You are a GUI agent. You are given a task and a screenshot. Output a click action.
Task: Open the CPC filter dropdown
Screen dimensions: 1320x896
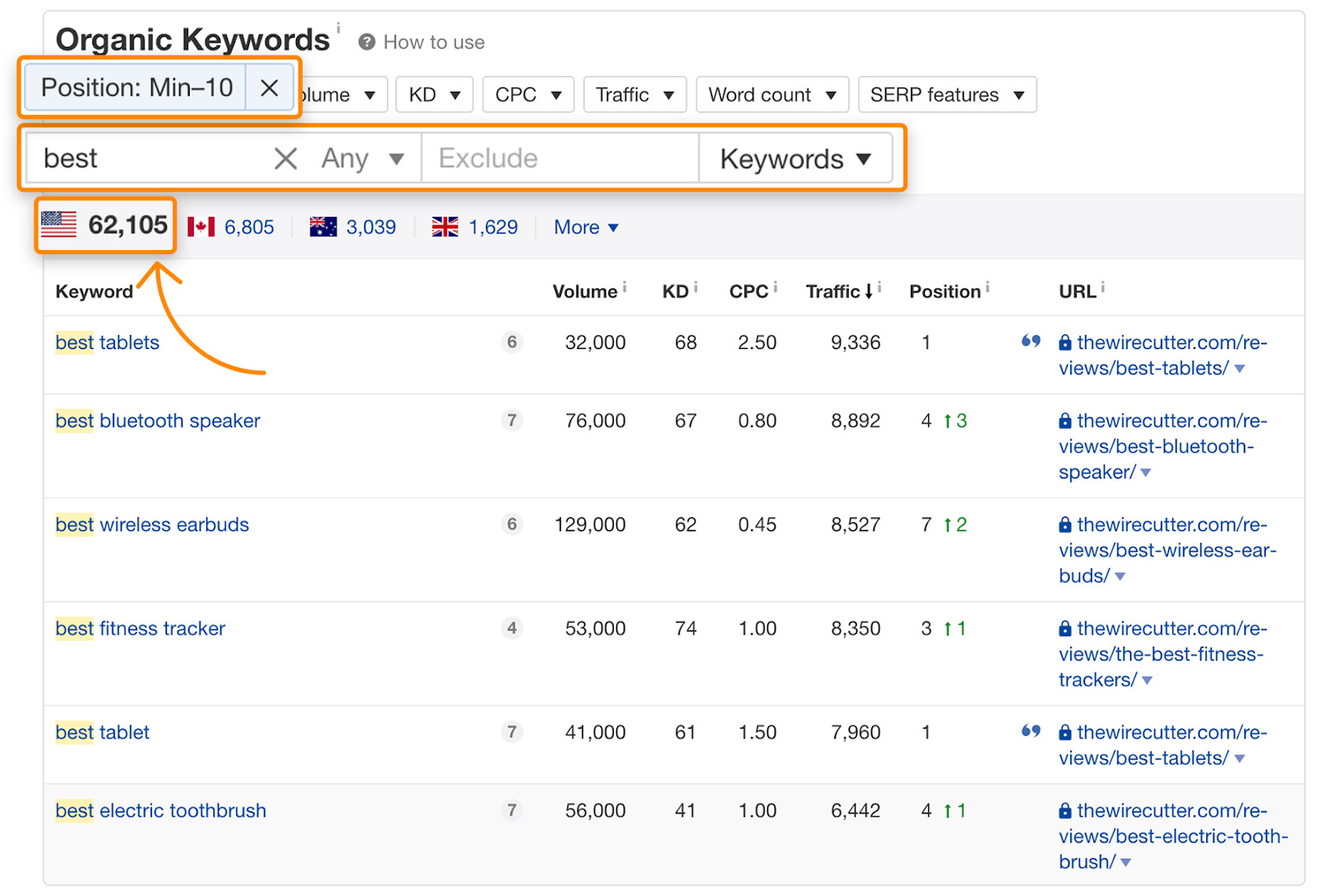527,94
